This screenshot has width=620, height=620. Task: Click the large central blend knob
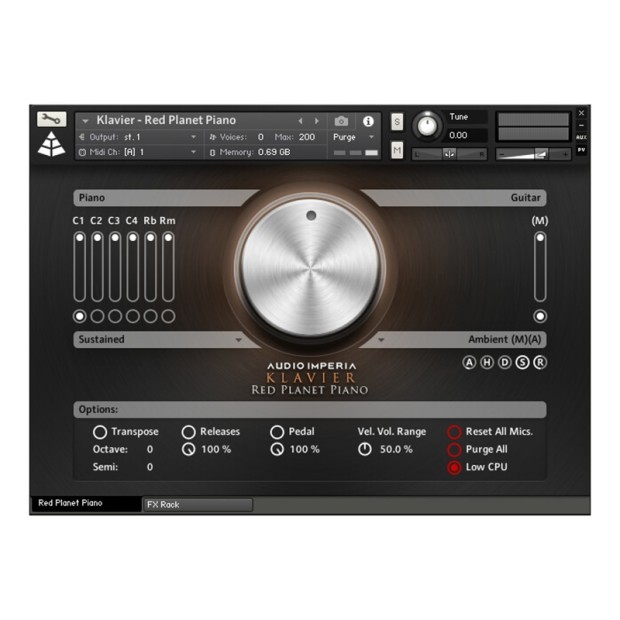coord(310,268)
